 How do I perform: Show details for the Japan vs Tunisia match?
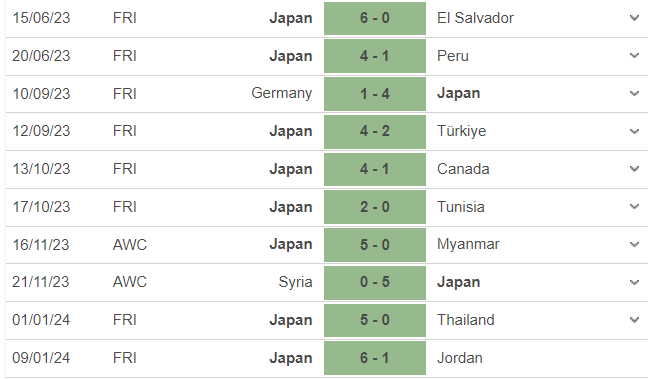coord(634,206)
